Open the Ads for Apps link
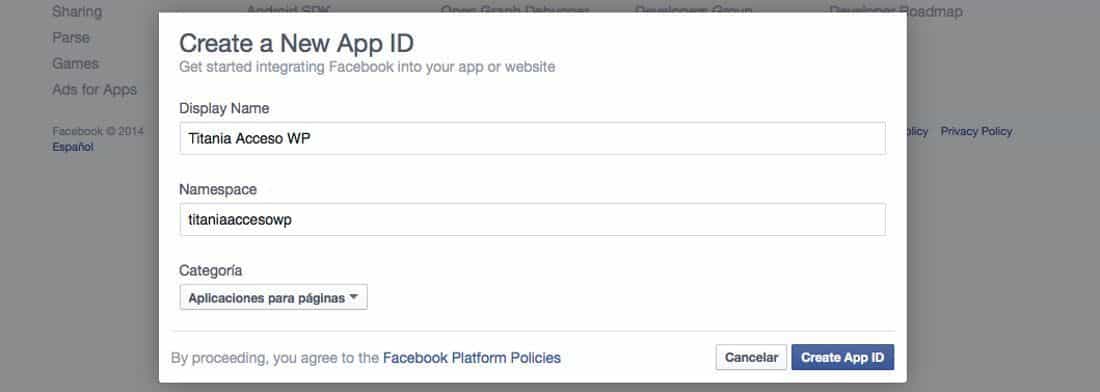This screenshot has width=1100, height=392. [95, 90]
